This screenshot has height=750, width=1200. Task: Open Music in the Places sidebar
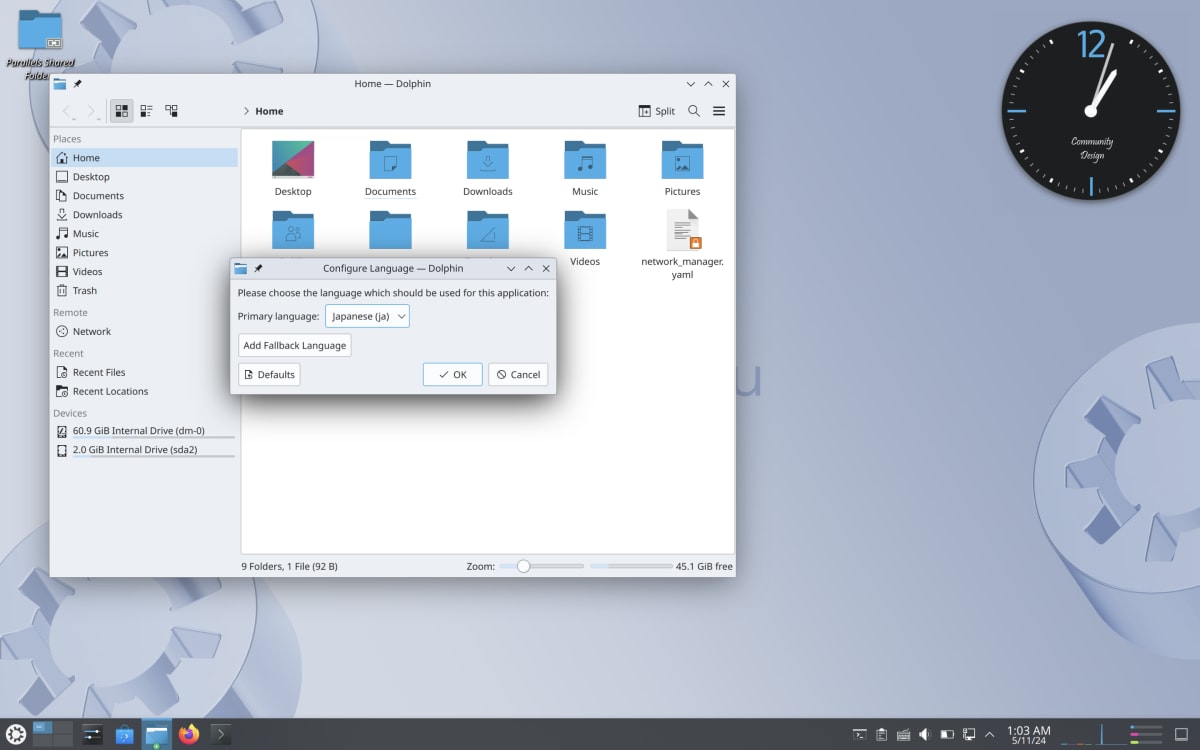tap(145, 234)
